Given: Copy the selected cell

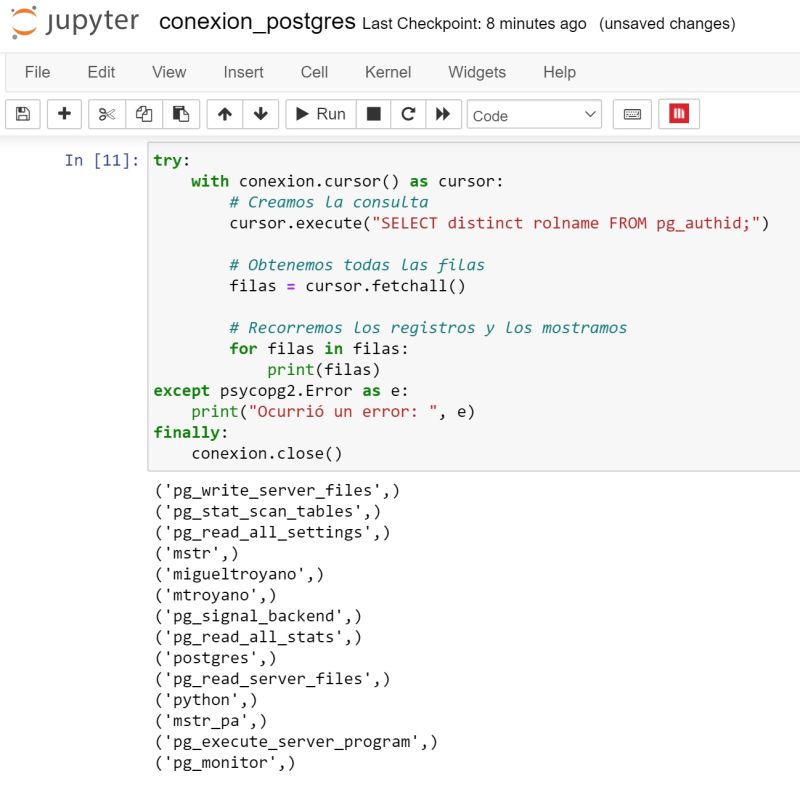Looking at the screenshot, I should click(143, 113).
